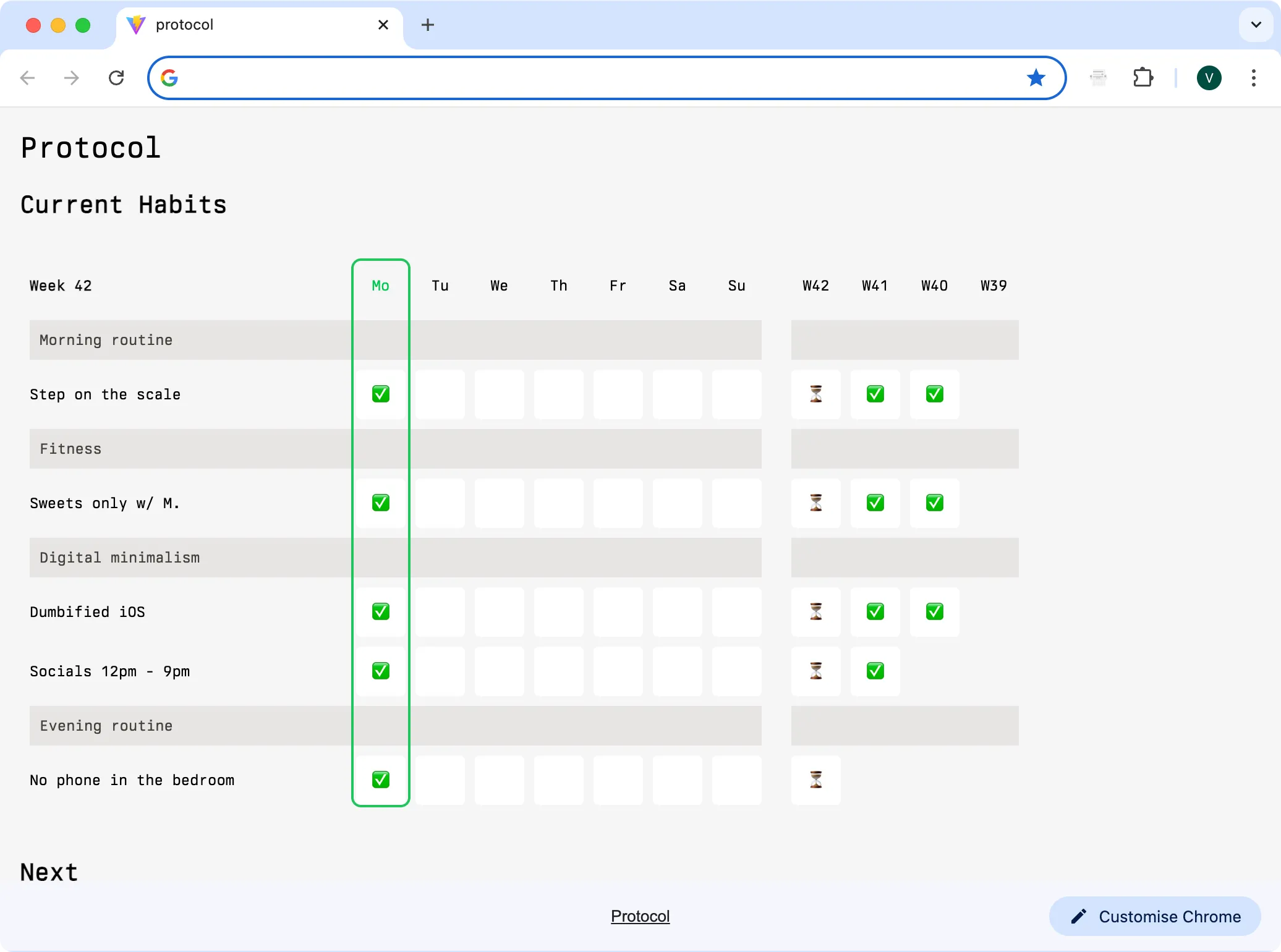Image resolution: width=1281 pixels, height=952 pixels.
Task: Click the Customise Chrome button
Action: pyautogui.click(x=1154, y=916)
